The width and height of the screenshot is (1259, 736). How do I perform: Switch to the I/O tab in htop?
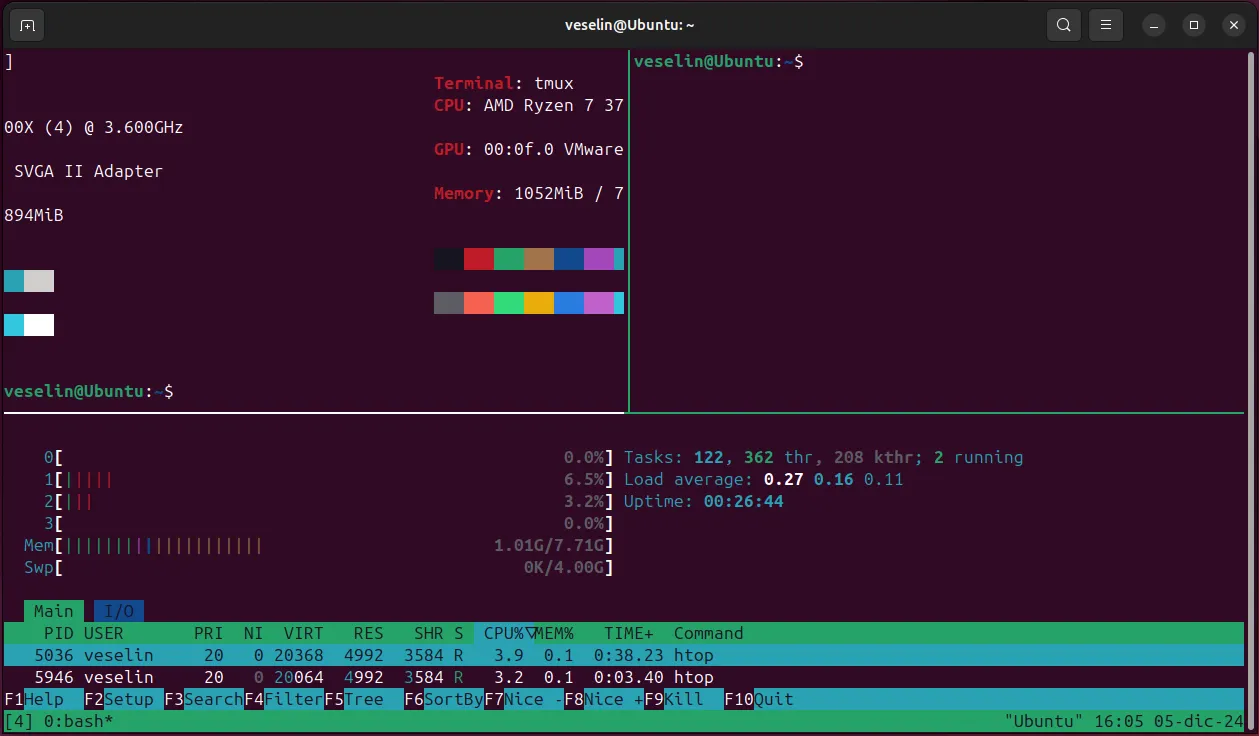pos(119,610)
